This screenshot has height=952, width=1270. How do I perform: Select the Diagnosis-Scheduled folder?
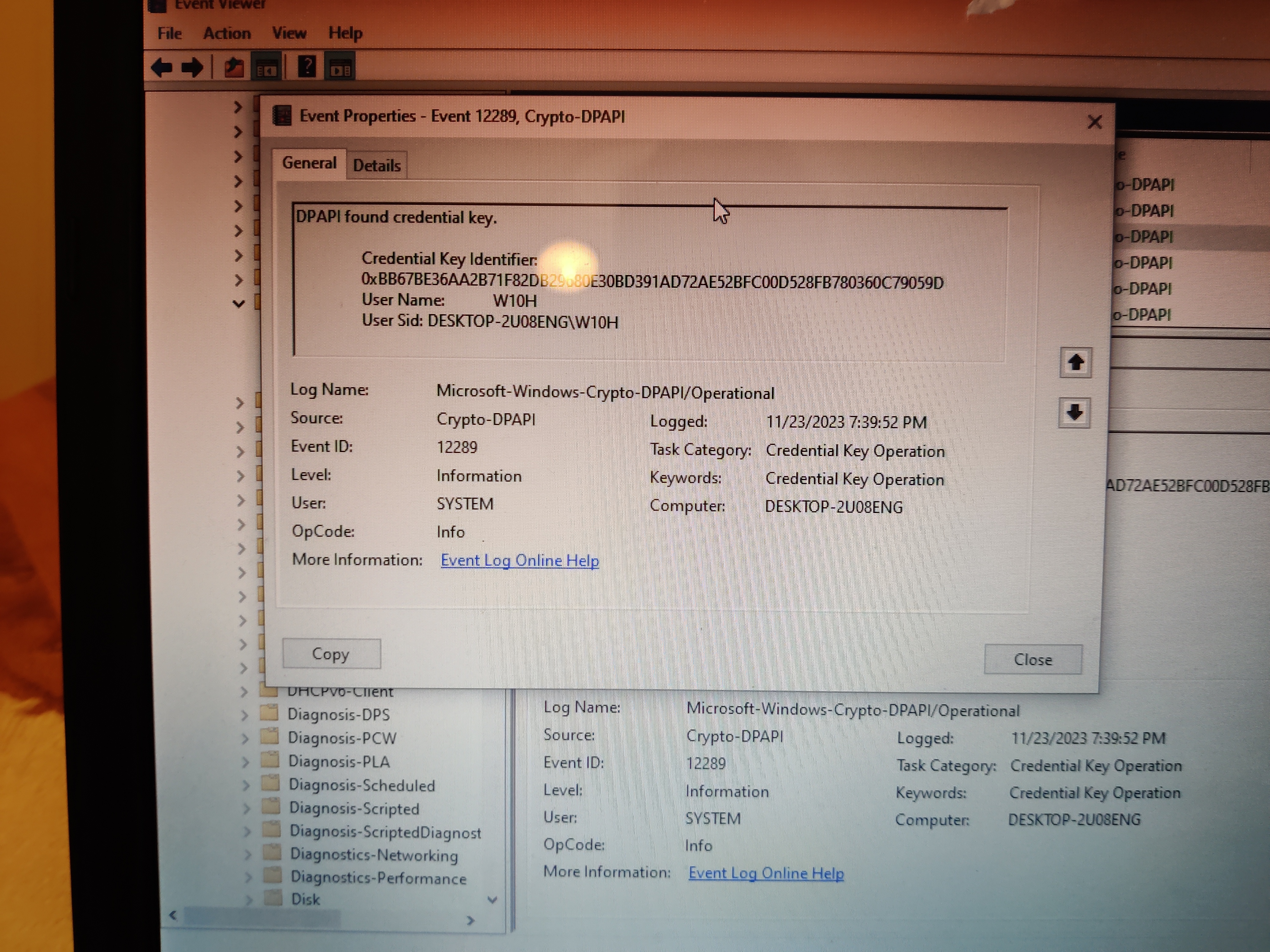click(362, 785)
